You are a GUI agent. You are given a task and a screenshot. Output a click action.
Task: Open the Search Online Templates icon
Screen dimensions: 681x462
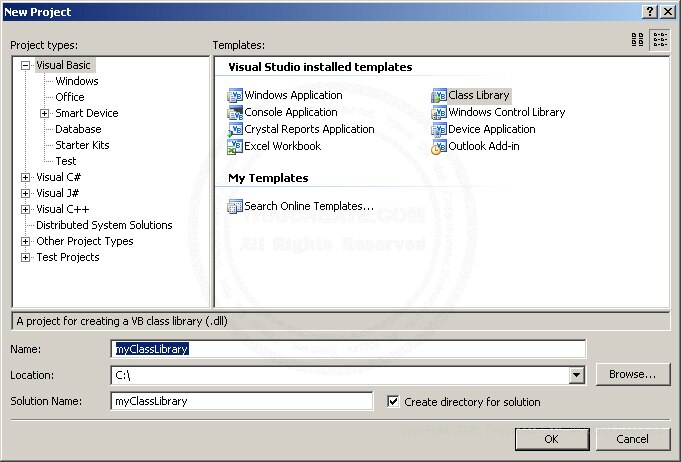(x=235, y=206)
